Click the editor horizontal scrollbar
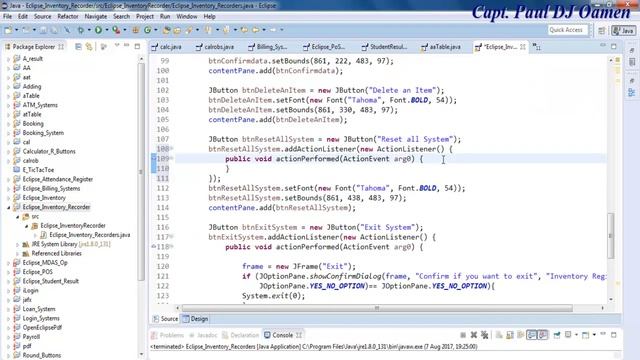Image resolution: width=640 pixels, height=360 pixels. [377, 308]
